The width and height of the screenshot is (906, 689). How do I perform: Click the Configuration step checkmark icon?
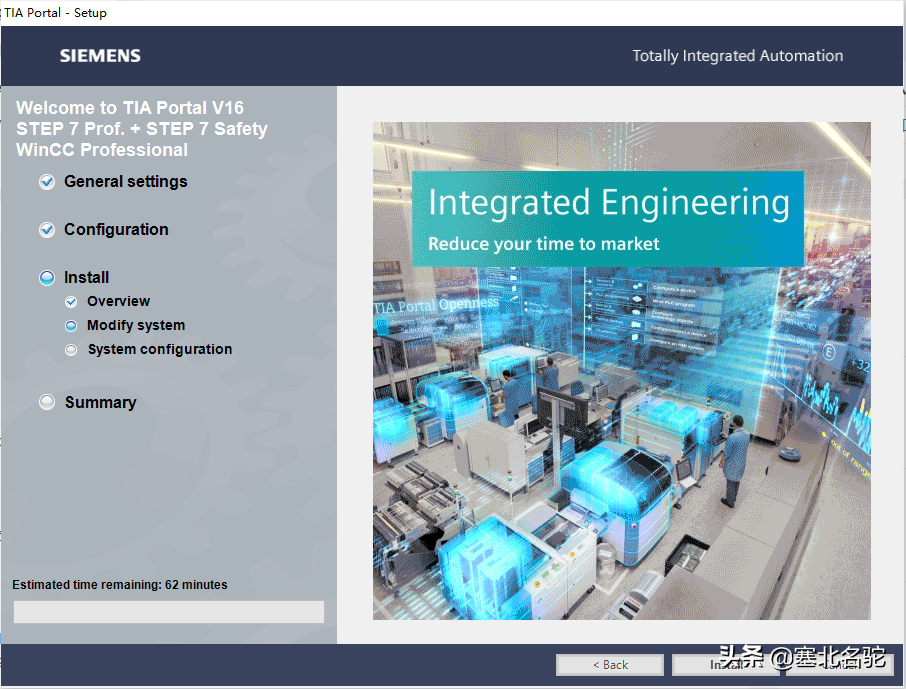coord(47,230)
